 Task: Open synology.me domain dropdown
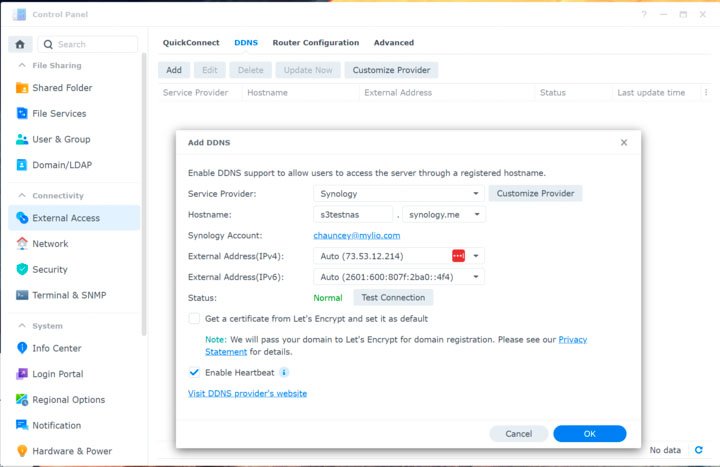pos(444,214)
